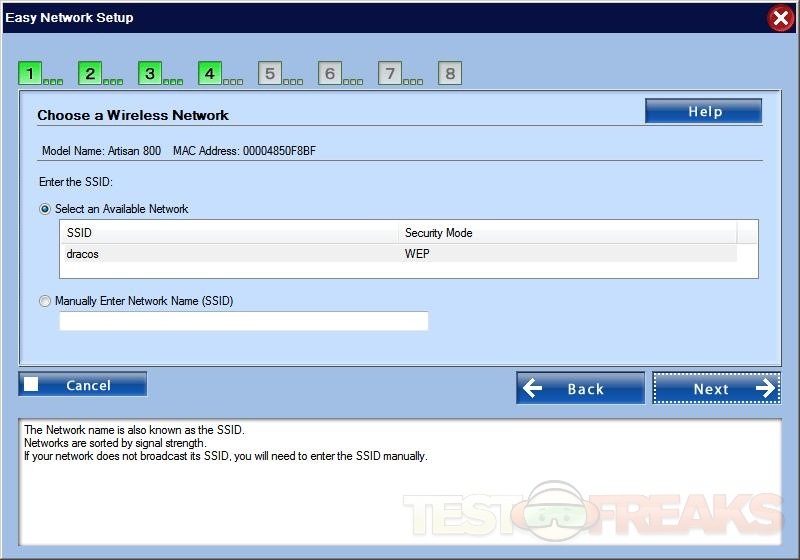Enable Manually Enter Network Name option
This screenshot has height=560, width=800.
pyautogui.click(x=45, y=301)
